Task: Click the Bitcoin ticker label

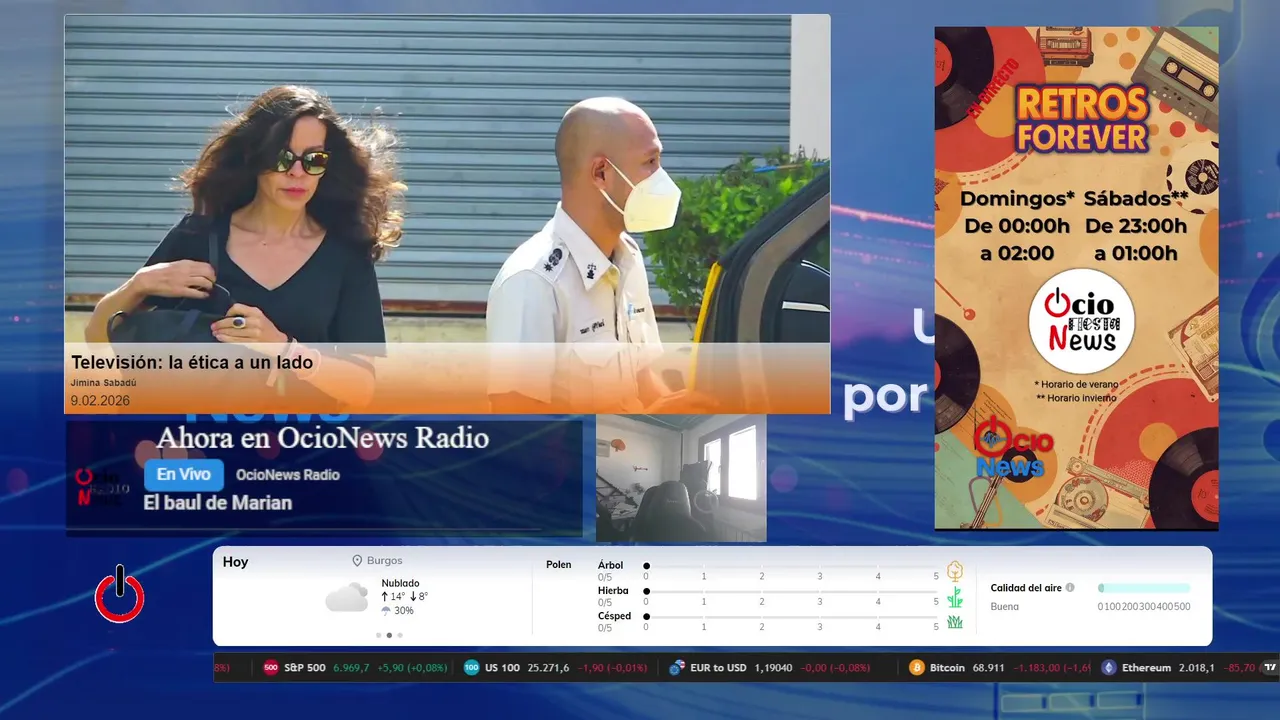Action: [x=947, y=668]
